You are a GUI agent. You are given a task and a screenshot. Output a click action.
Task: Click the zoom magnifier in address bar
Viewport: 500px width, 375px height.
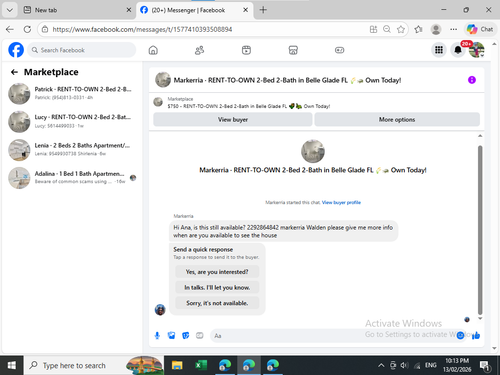click(x=387, y=29)
